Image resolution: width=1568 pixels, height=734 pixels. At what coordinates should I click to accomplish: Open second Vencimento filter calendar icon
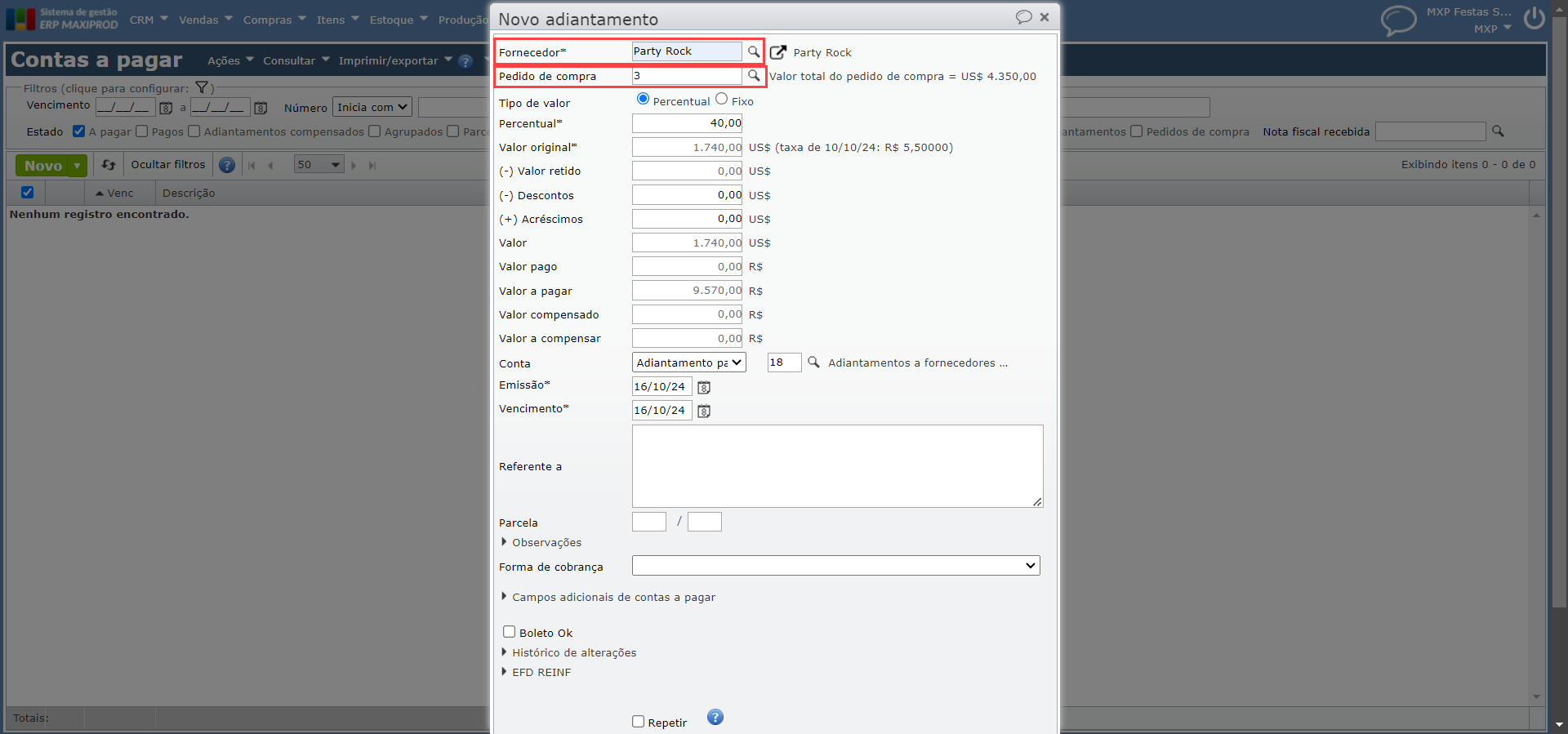click(261, 108)
